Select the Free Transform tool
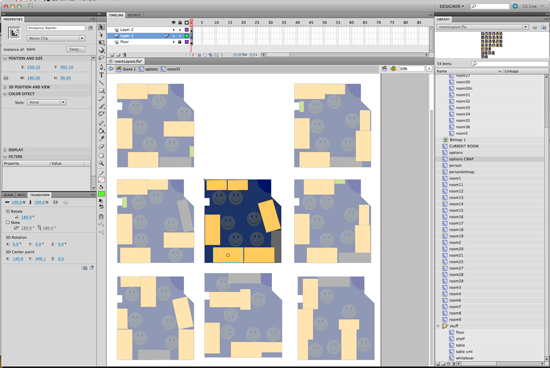Viewport: 550px width, 368px height. point(101,42)
